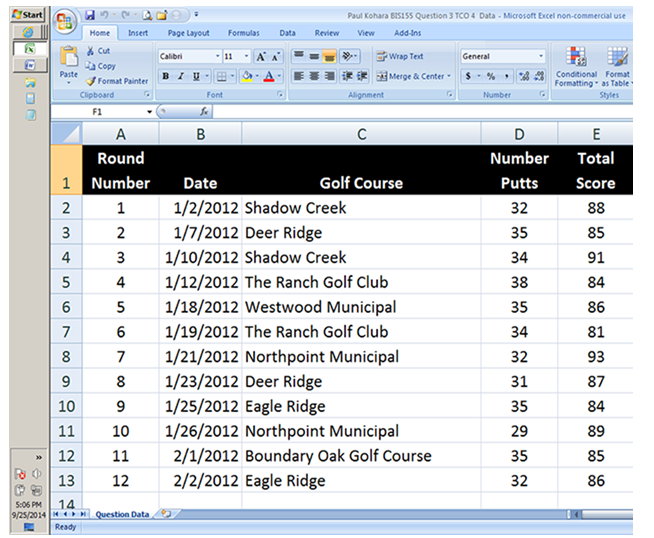The height and width of the screenshot is (538, 654).
Task: Toggle Bold formatting
Action: [x=166, y=76]
